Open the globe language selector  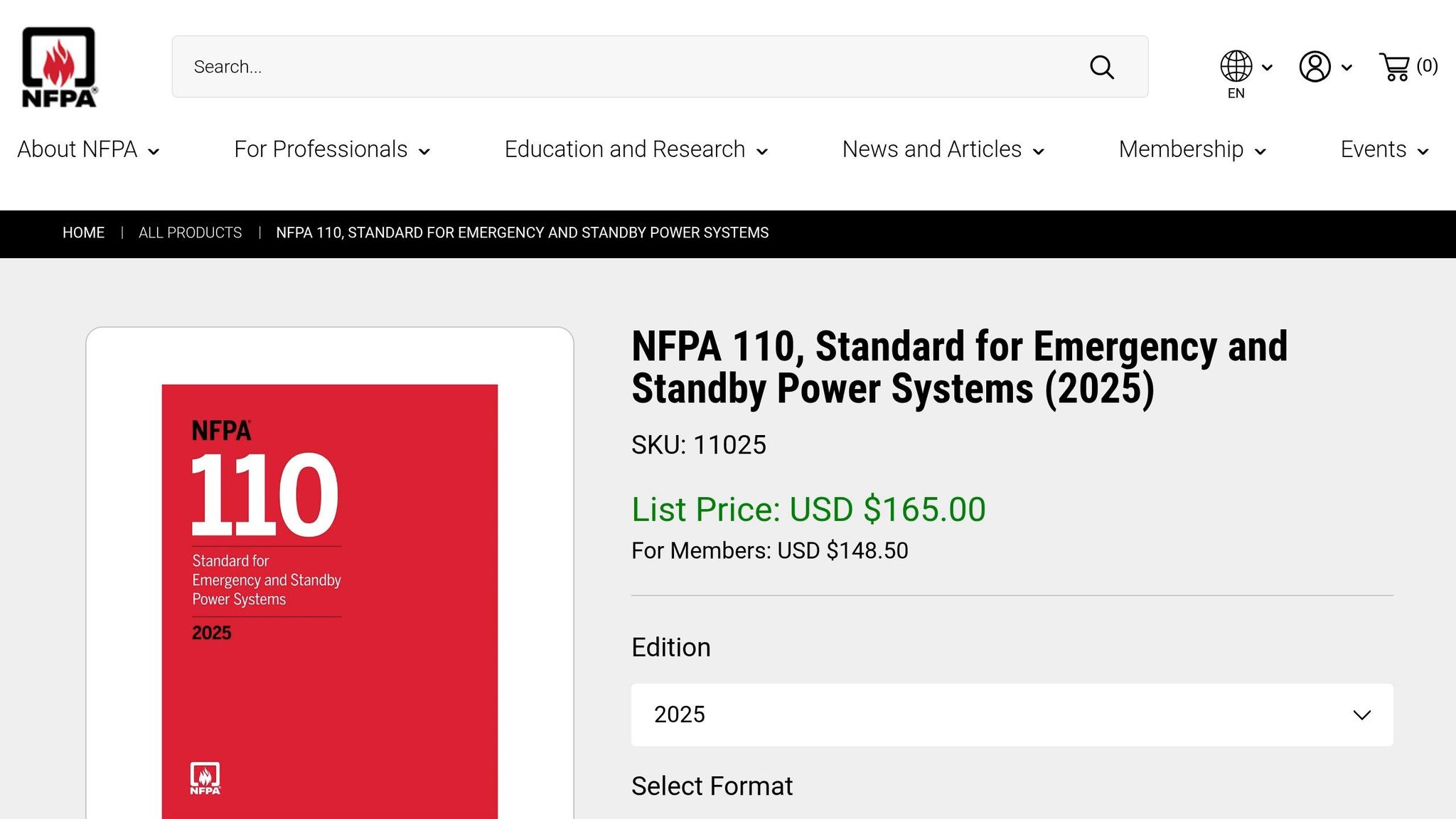1236,66
